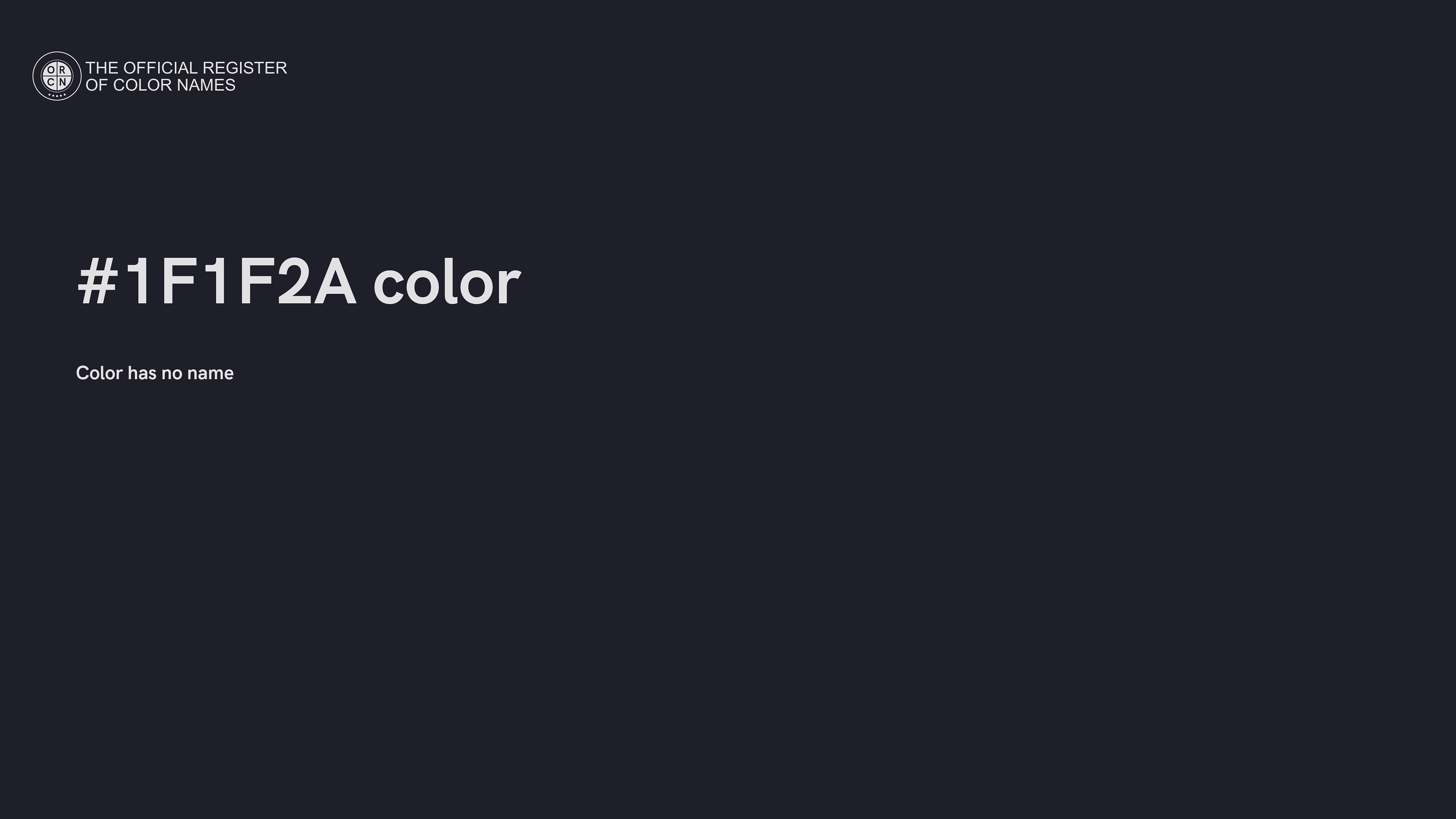Click the word NAMES in the header

click(206, 85)
